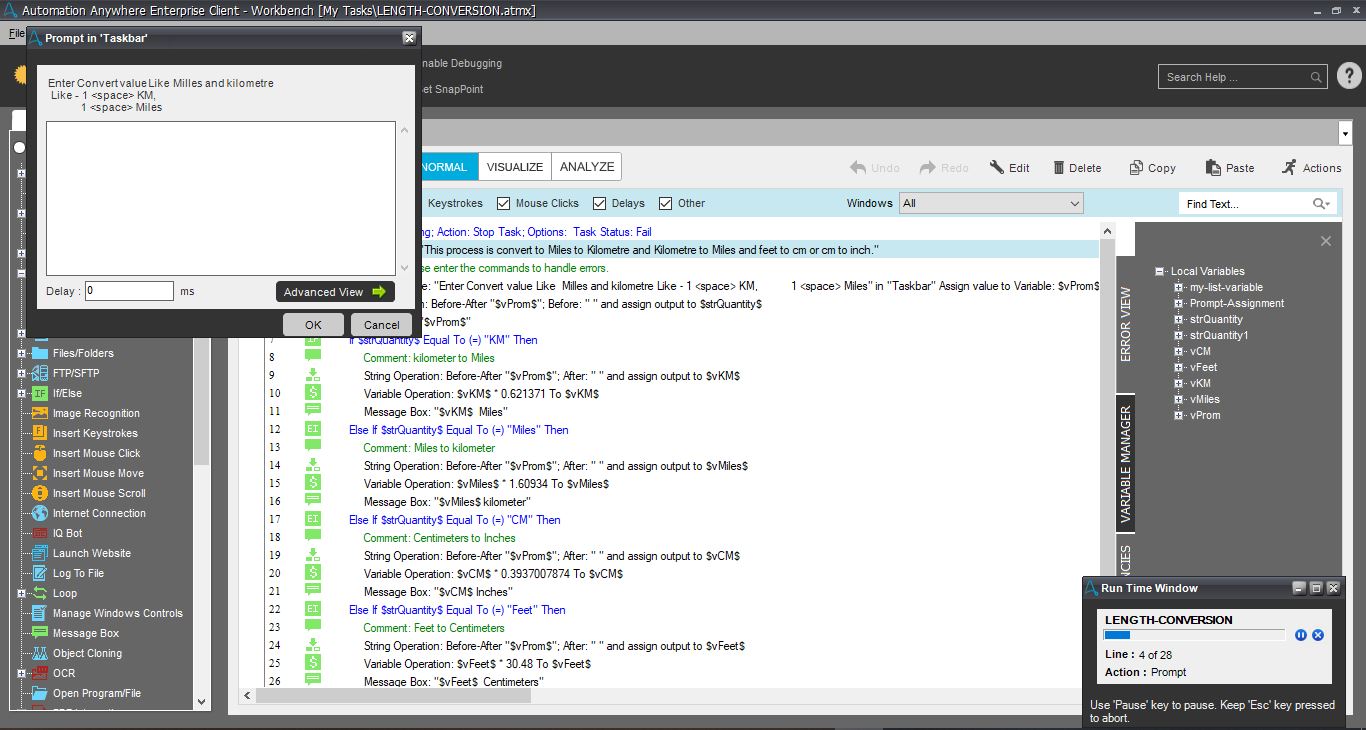
Task: Click the Edit wrench icon in toolbar
Action: pyautogui.click(x=997, y=168)
